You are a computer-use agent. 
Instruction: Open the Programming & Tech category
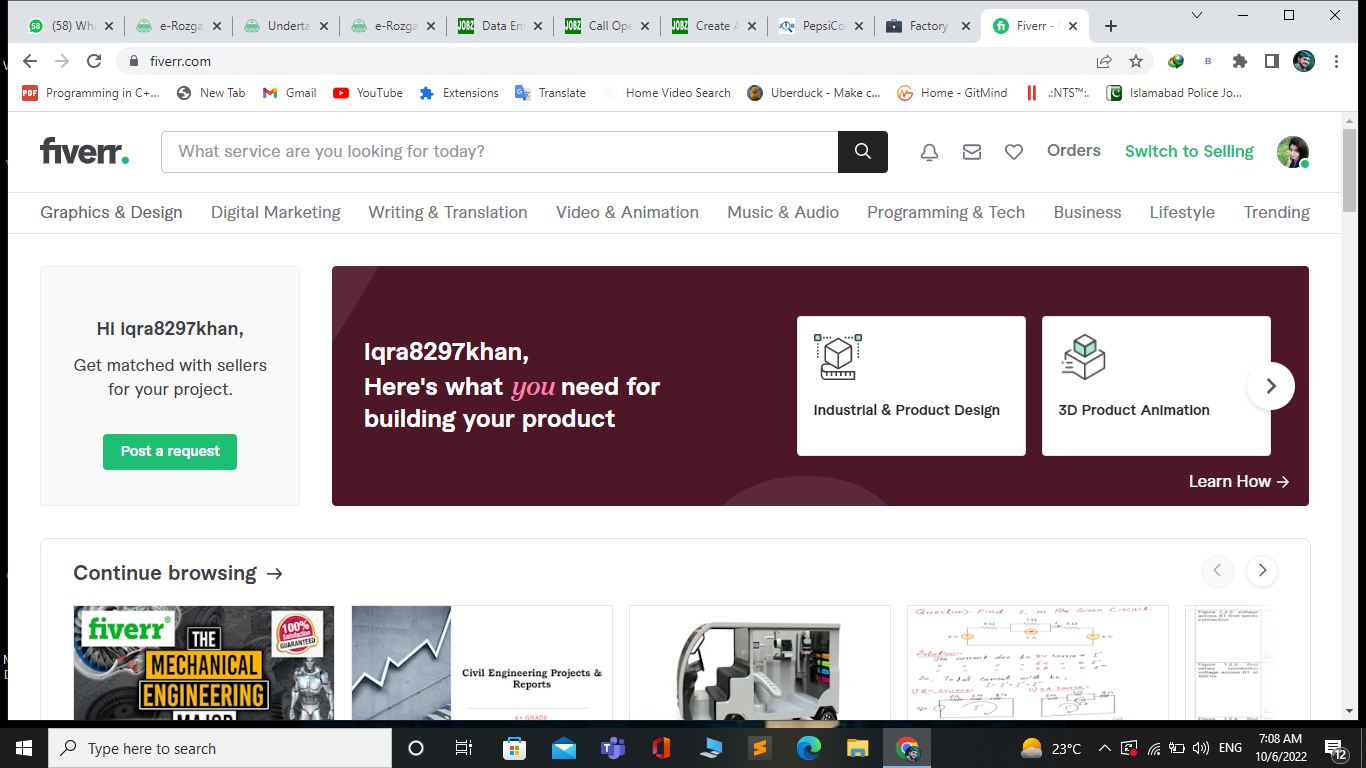tap(945, 212)
